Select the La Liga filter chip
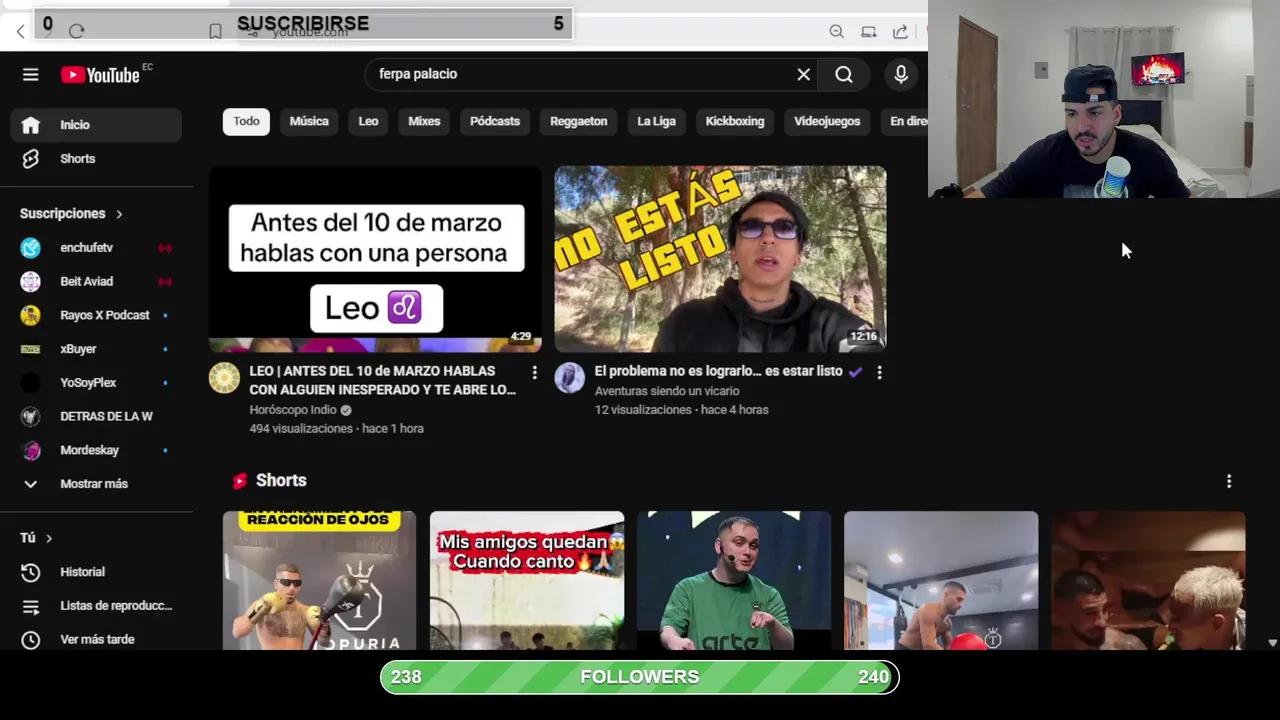This screenshot has width=1280, height=720. [656, 121]
